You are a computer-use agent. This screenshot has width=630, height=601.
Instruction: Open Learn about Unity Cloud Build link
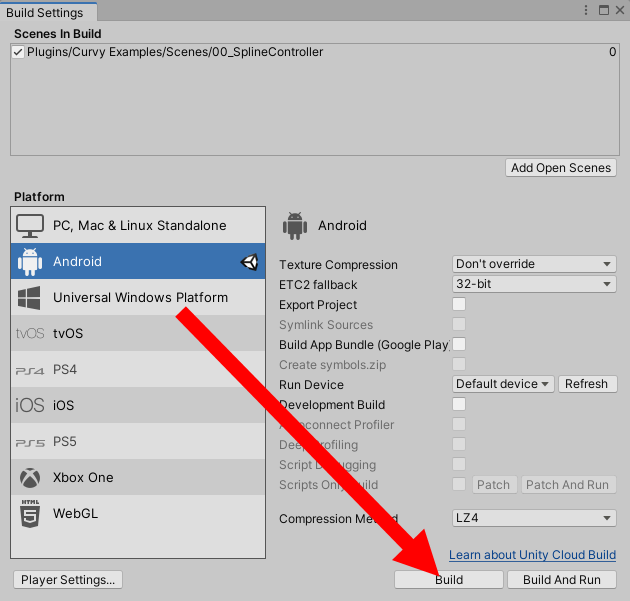click(532, 555)
